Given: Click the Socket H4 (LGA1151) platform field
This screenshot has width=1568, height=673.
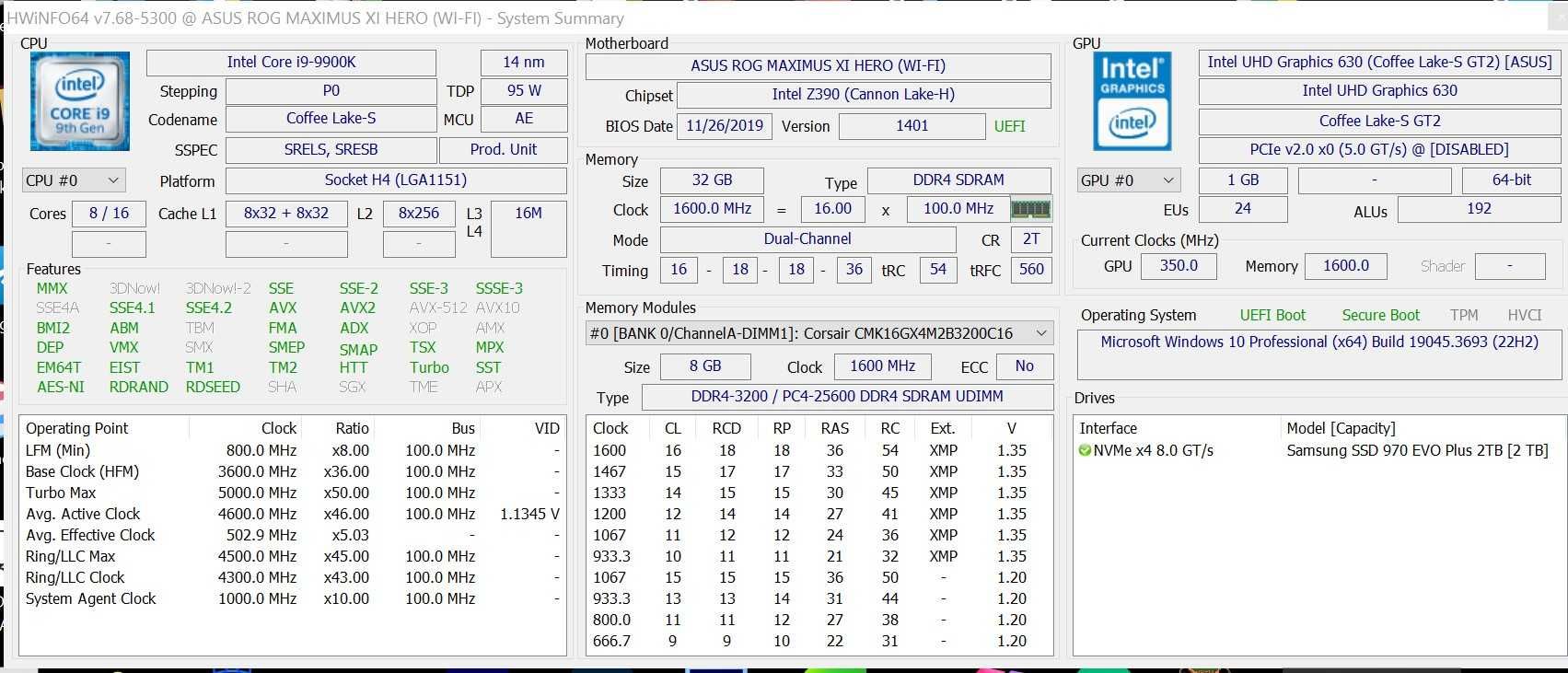Looking at the screenshot, I should 396,180.
